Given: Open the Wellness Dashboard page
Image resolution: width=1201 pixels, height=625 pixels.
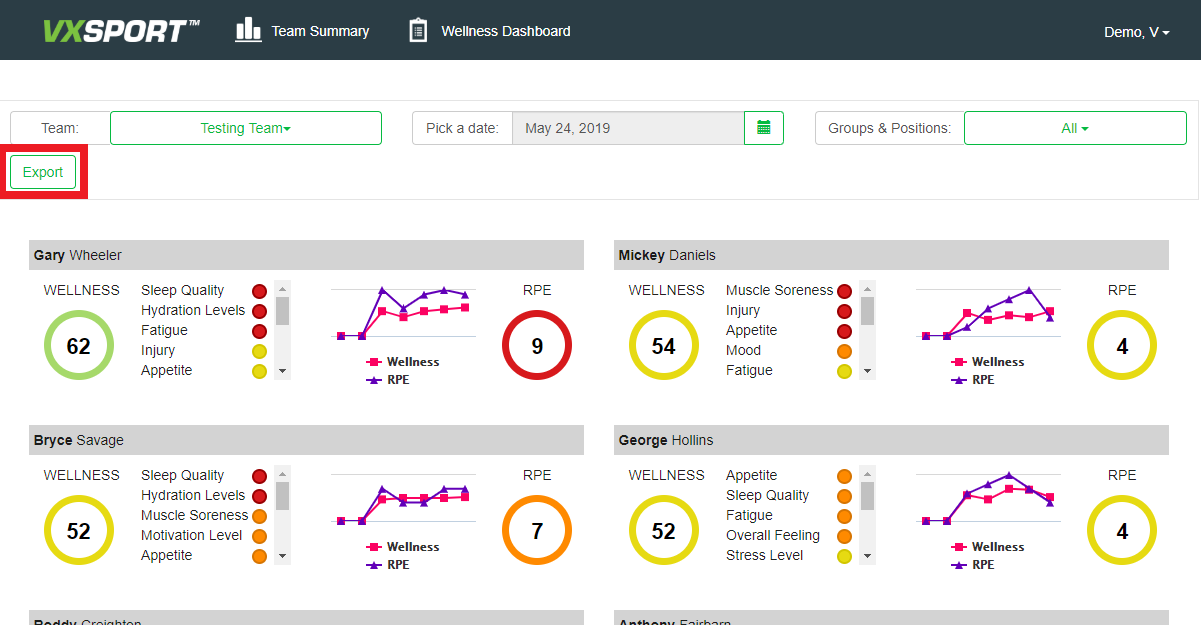Looking at the screenshot, I should click(x=506, y=31).
